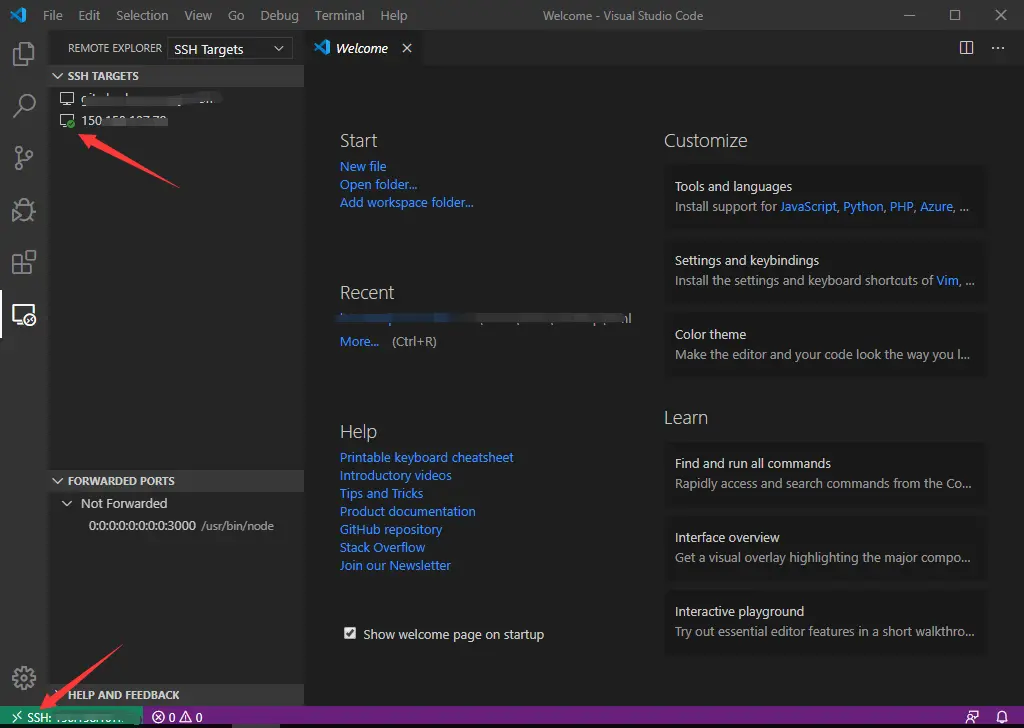1024x728 pixels.
Task: Click the connected 150 host monitor icon
Action: [x=67, y=121]
